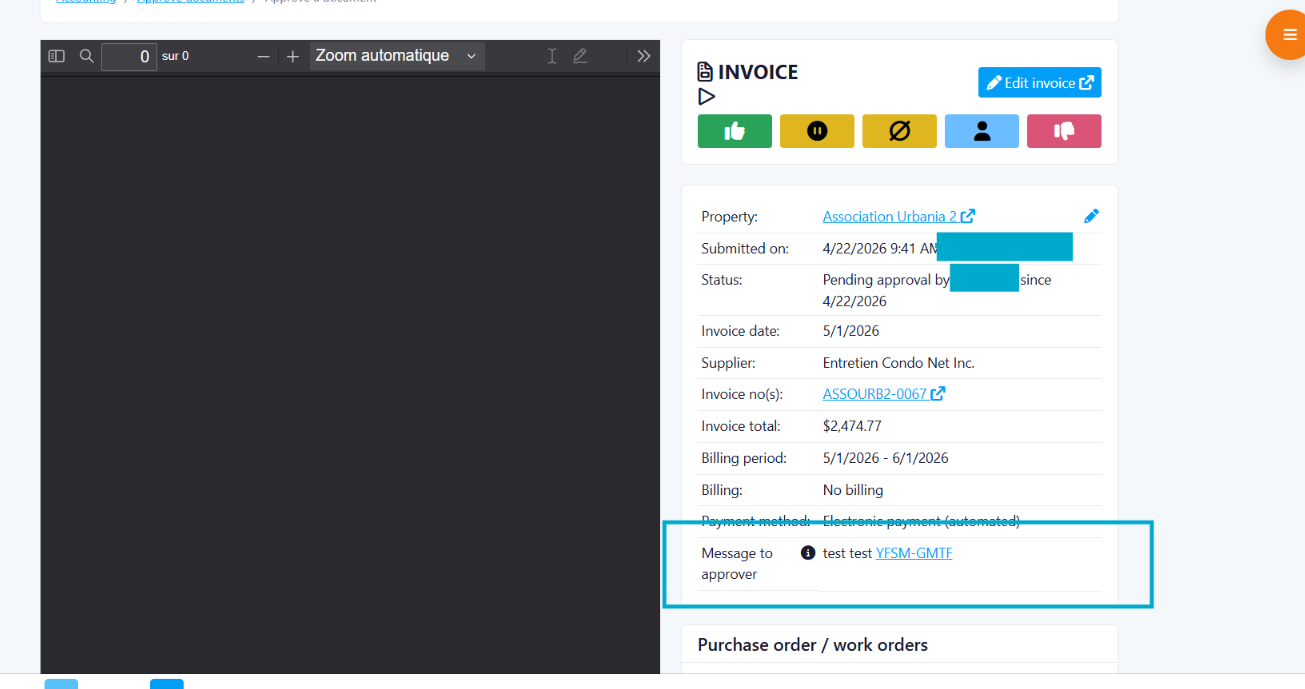Click the Electronic payment (automated) value
This screenshot has width=1305, height=689.
pos(921,521)
